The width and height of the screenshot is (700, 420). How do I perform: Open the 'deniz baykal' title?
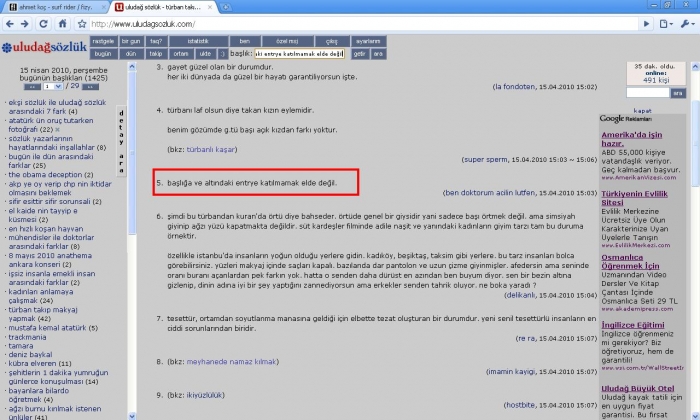(x=30, y=354)
